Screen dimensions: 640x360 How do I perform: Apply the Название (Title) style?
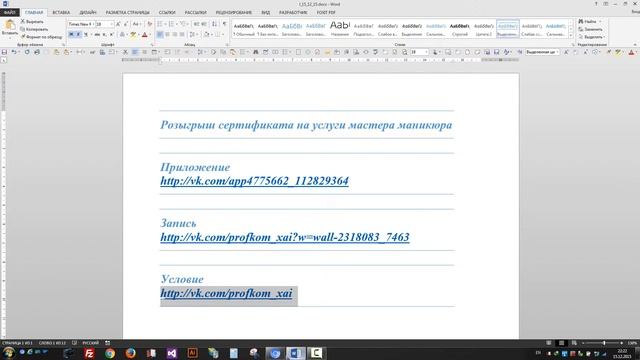pos(340,29)
